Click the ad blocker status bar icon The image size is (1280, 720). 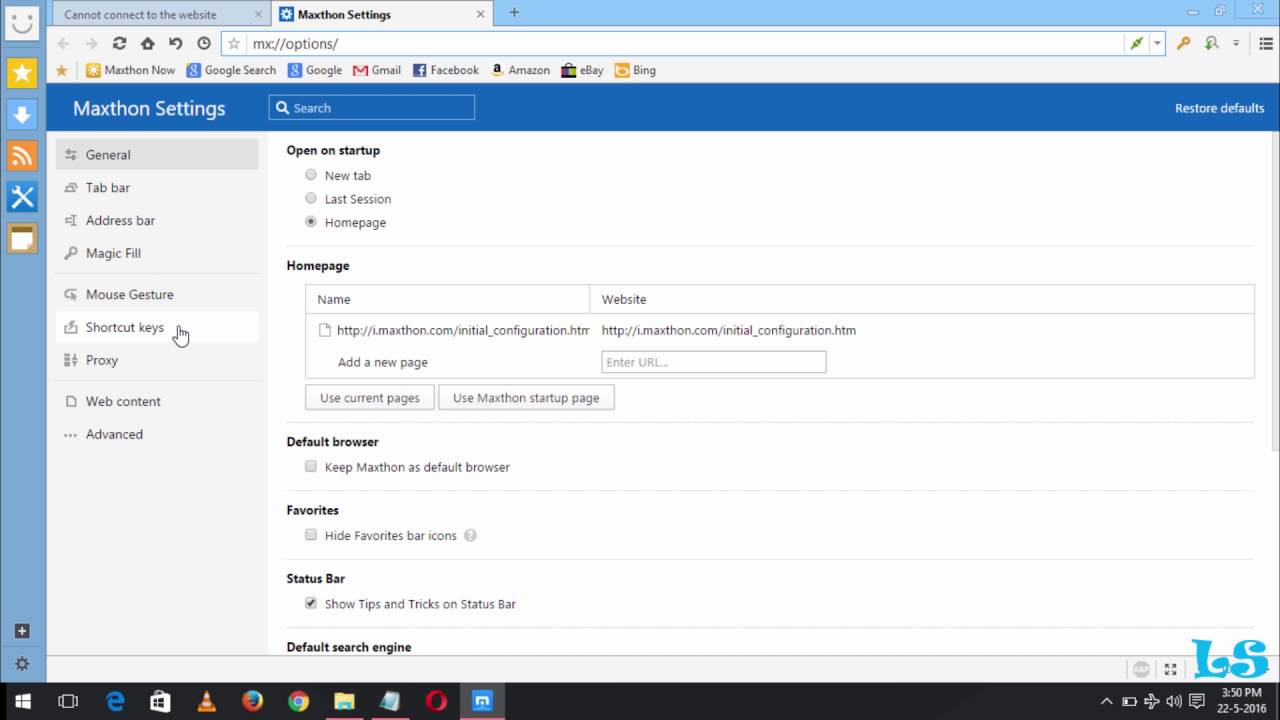point(1141,669)
